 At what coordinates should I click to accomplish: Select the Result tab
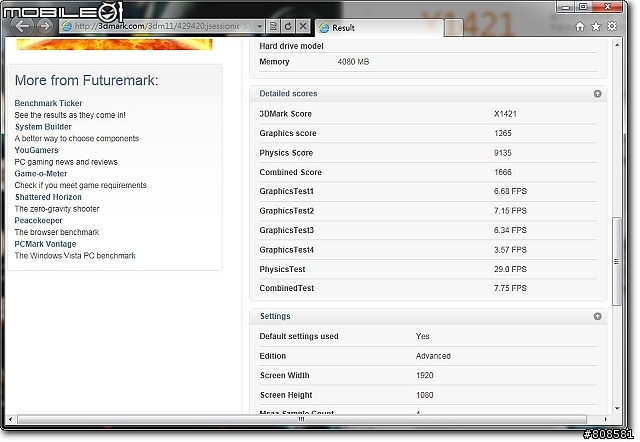coord(380,28)
